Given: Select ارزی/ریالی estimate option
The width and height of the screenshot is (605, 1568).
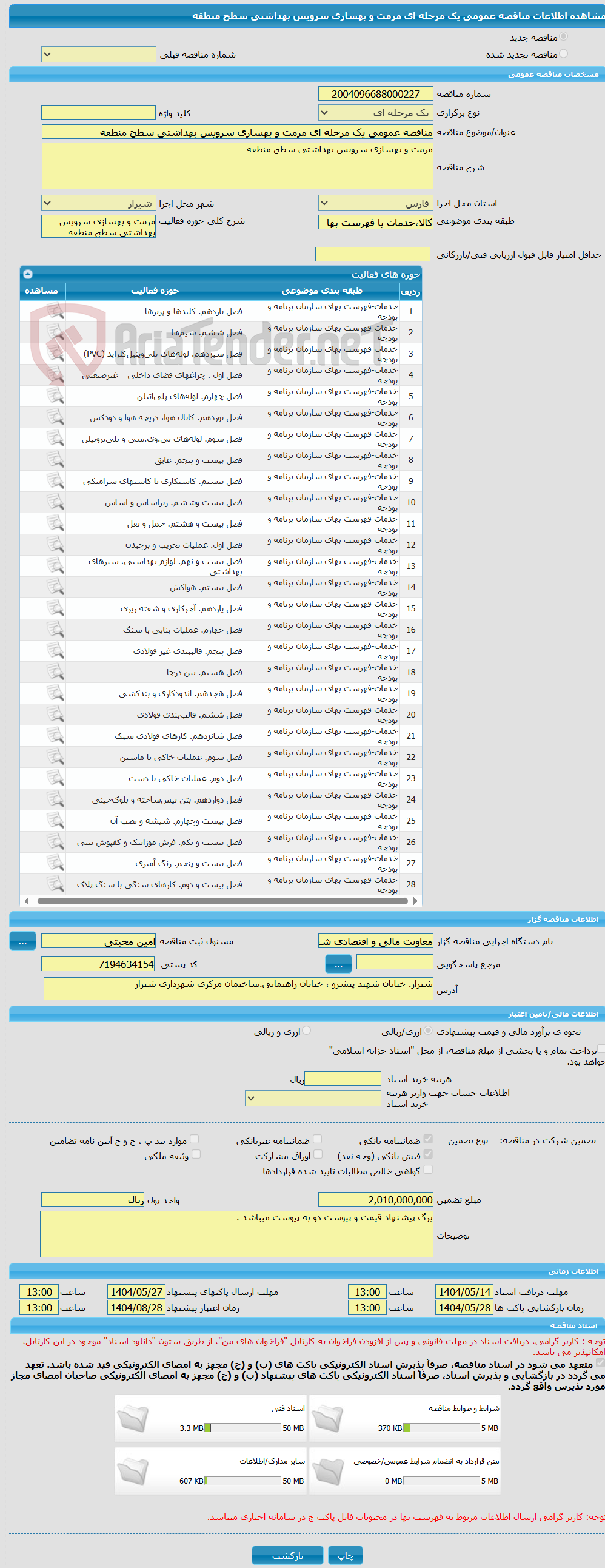Looking at the screenshot, I should coord(429,1031).
